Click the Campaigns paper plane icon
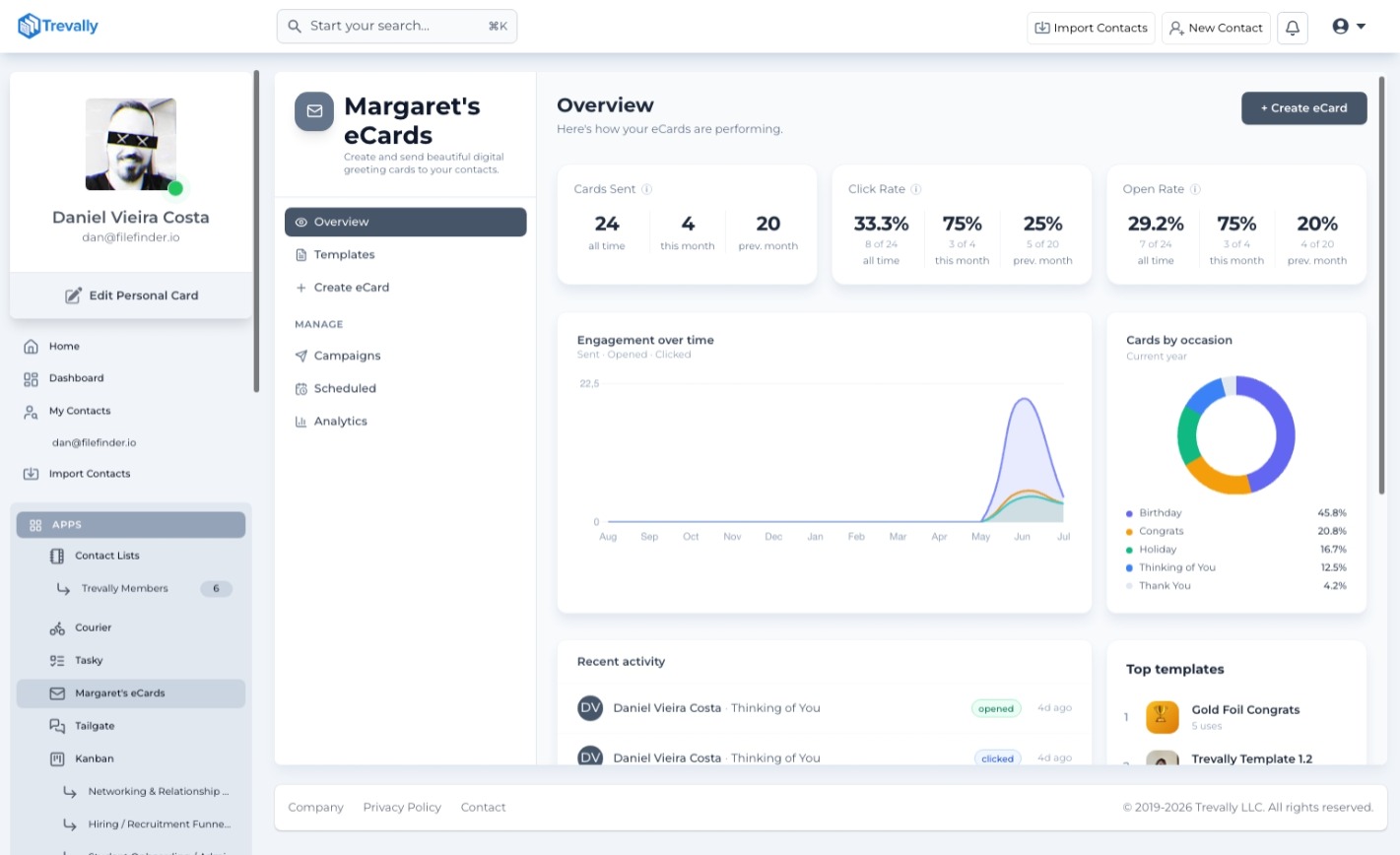Image resolution: width=1400 pixels, height=855 pixels. click(x=301, y=357)
